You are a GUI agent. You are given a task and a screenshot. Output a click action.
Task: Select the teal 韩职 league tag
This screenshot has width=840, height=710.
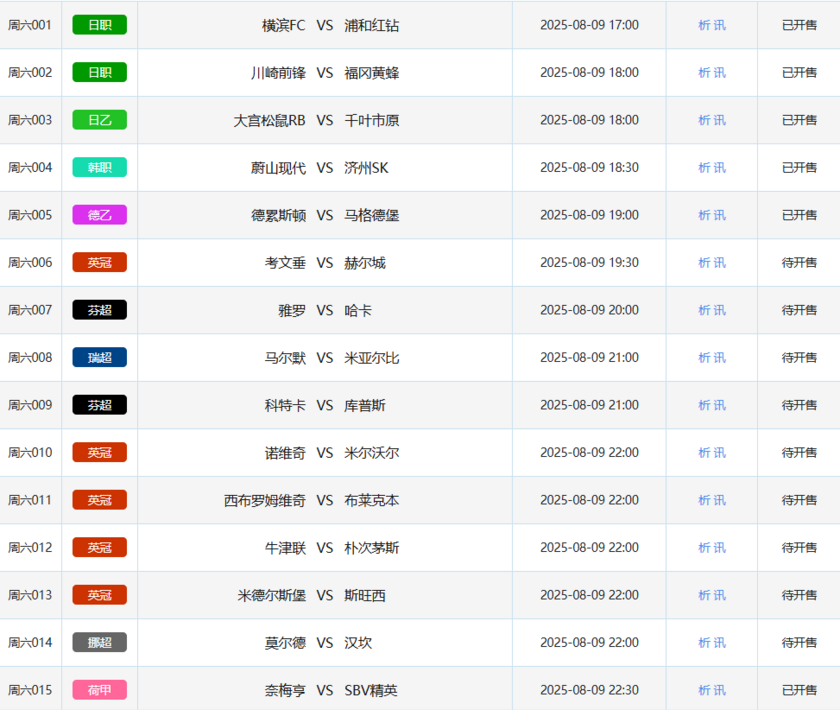pos(99,168)
